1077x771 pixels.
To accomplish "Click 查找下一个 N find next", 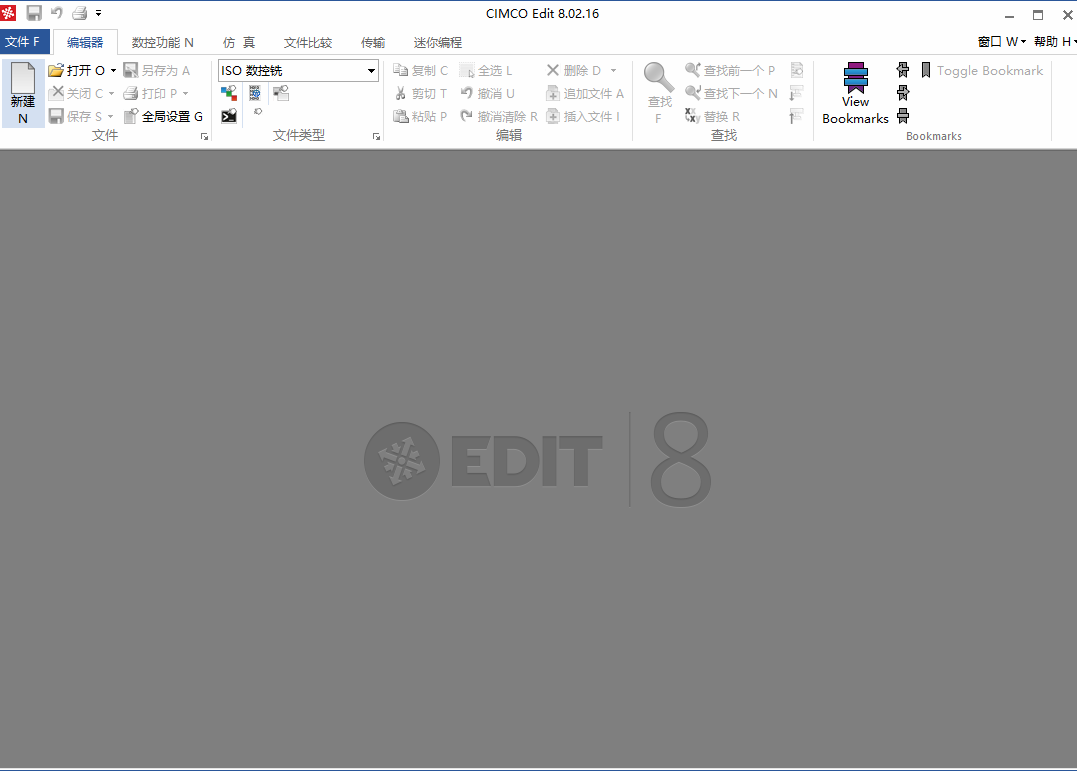I will click(731, 93).
